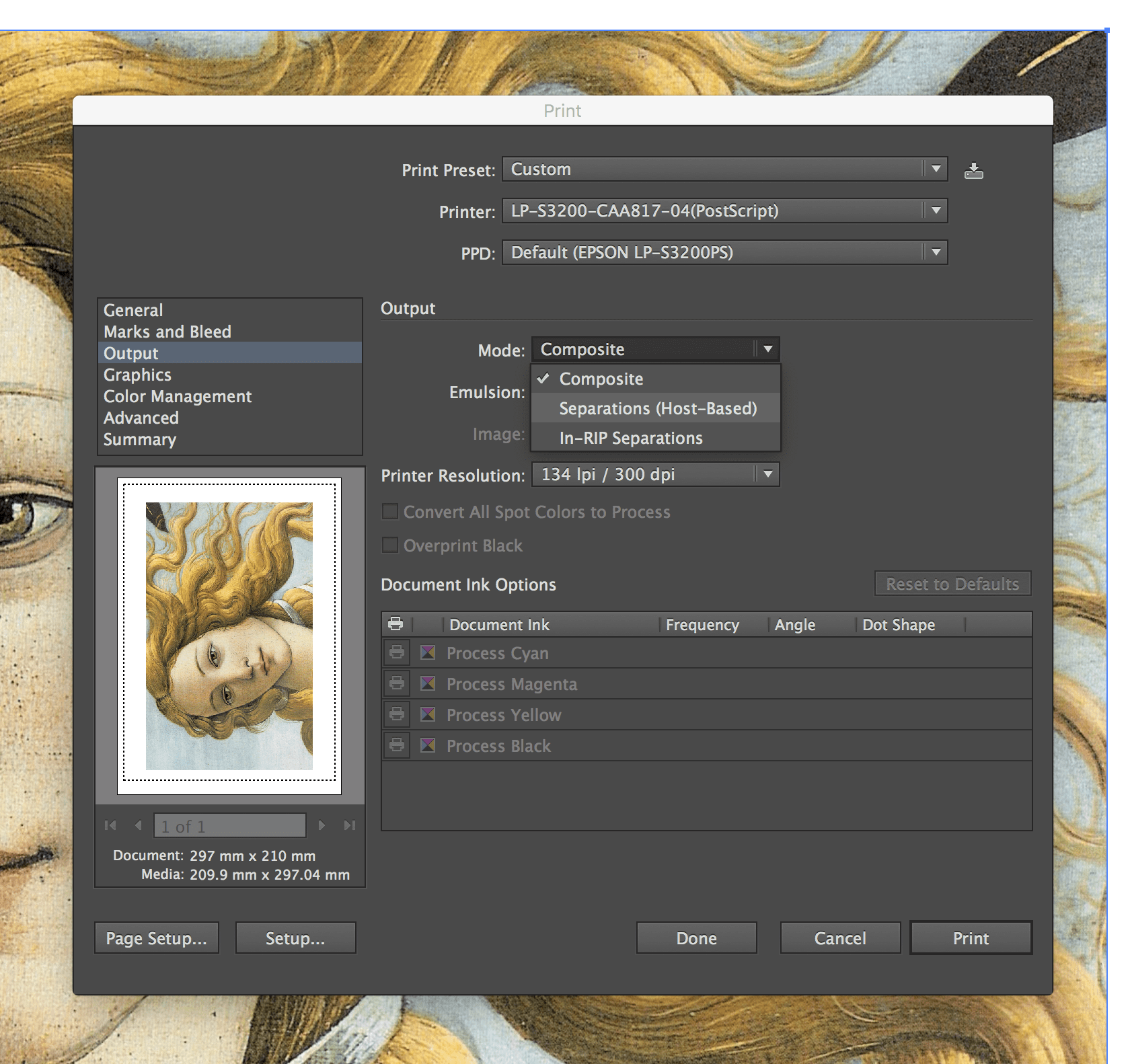
Task: Click the Process Cyan color swatch
Action: [428, 652]
